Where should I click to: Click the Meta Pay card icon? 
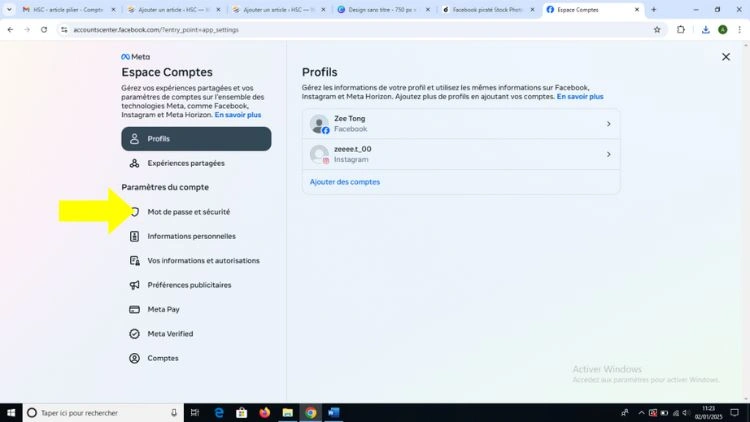click(134, 310)
